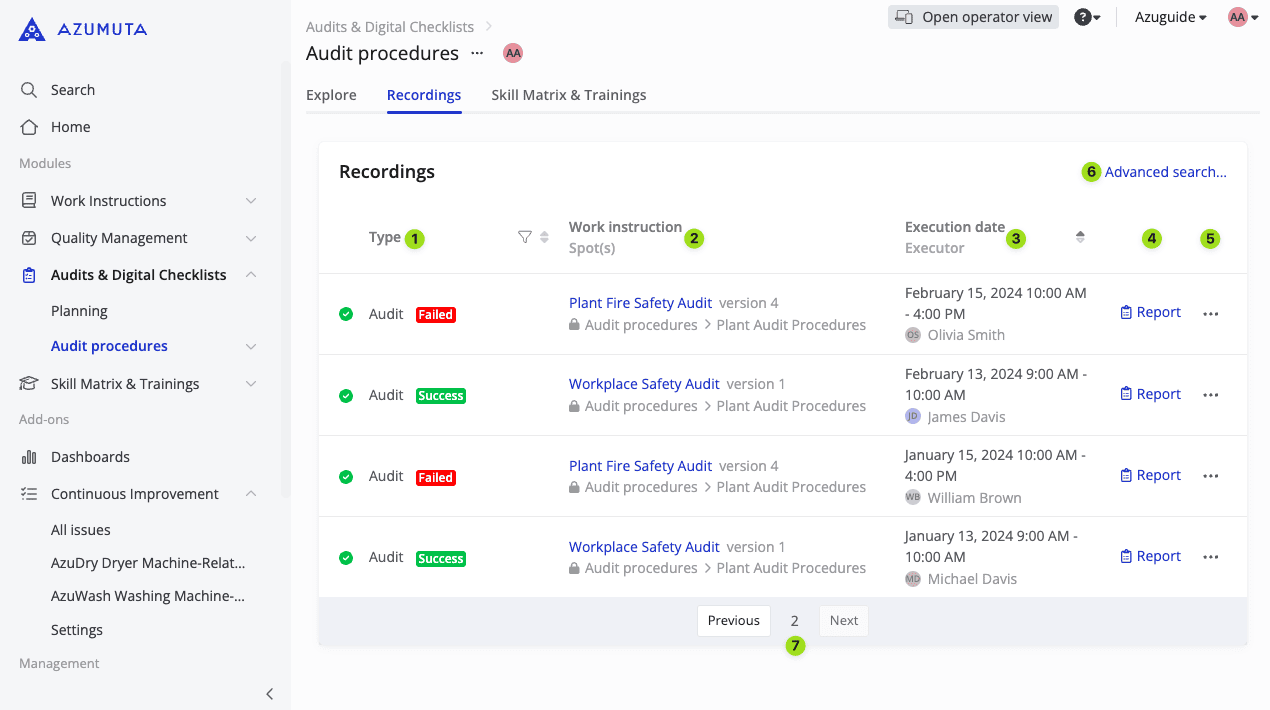Collapse the left sidebar with the chevron
Image resolution: width=1270 pixels, height=710 pixels.
click(269, 693)
